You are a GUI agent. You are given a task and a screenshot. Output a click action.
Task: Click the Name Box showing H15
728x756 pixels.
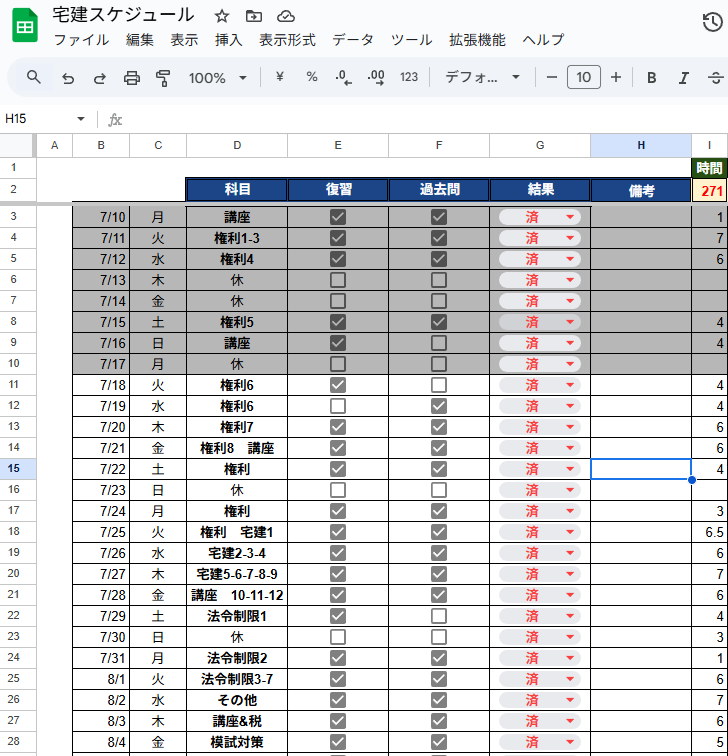(40, 119)
